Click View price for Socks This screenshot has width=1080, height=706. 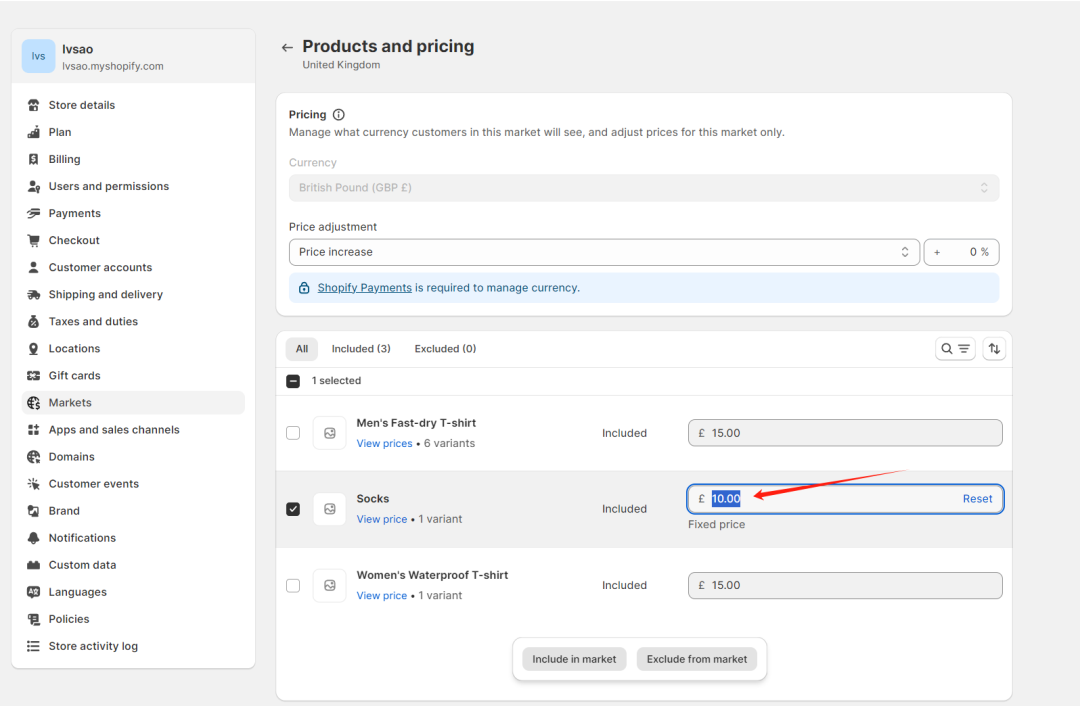(382, 519)
